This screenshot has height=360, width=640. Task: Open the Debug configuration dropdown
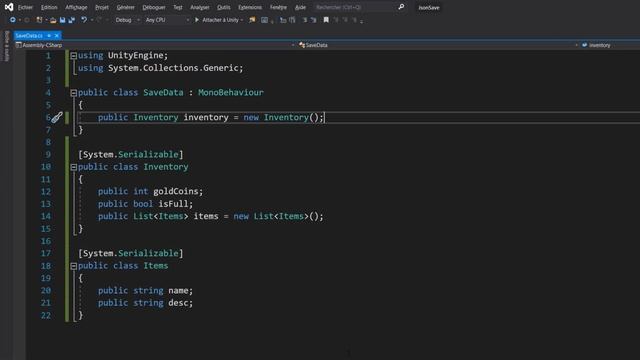[127, 20]
